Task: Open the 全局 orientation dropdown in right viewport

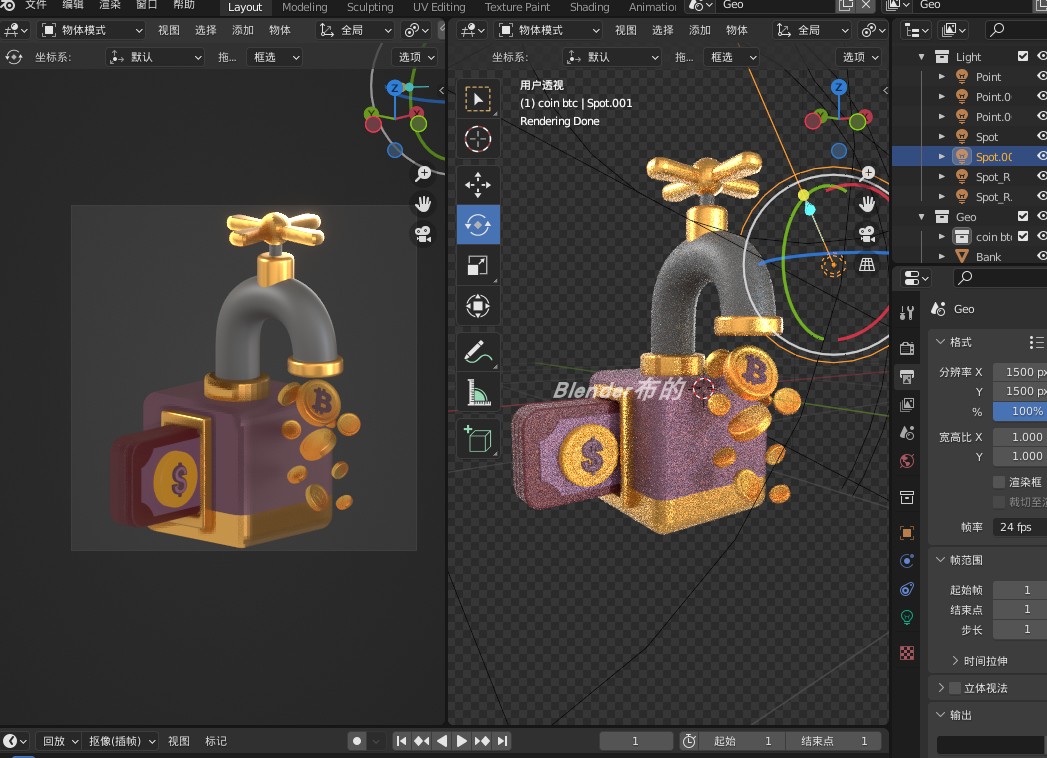Action: (x=812, y=30)
